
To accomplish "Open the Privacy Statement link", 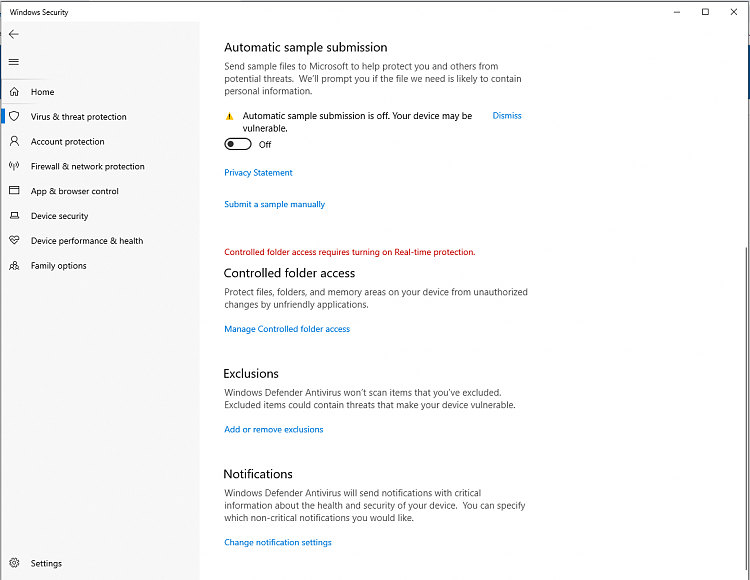I will point(258,173).
